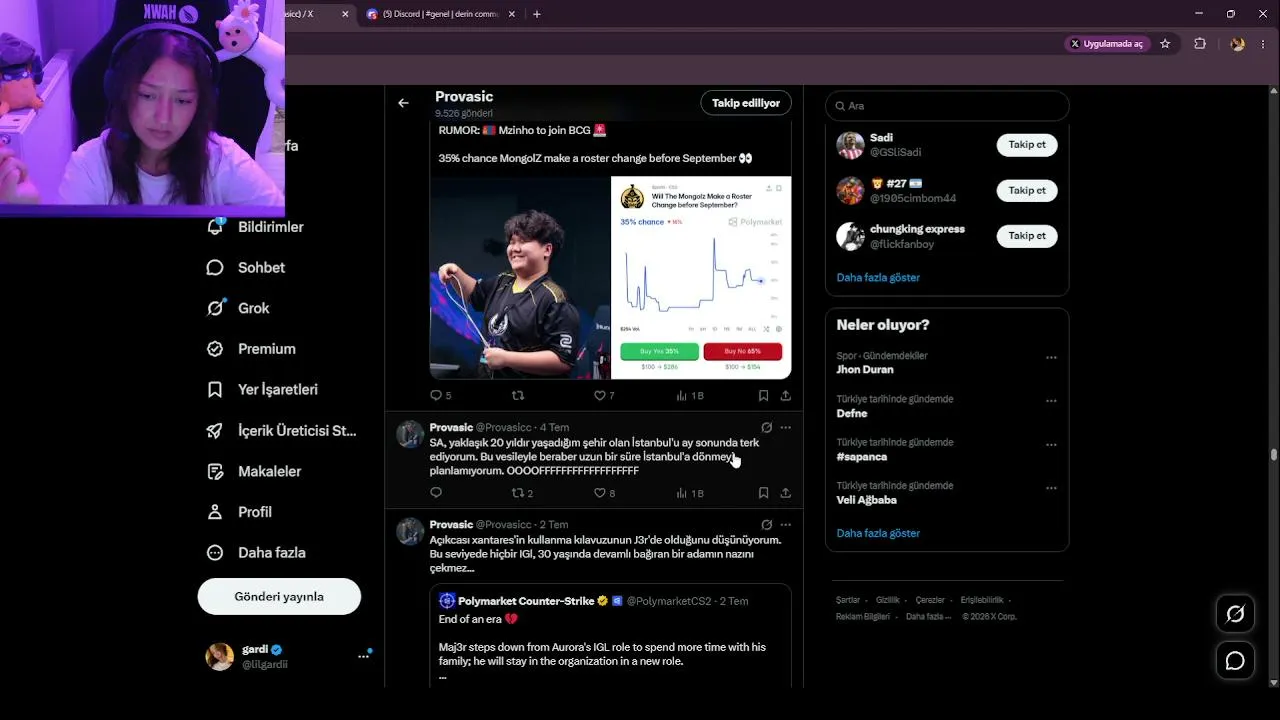Go to Makaleler in the sidebar

pos(254,471)
